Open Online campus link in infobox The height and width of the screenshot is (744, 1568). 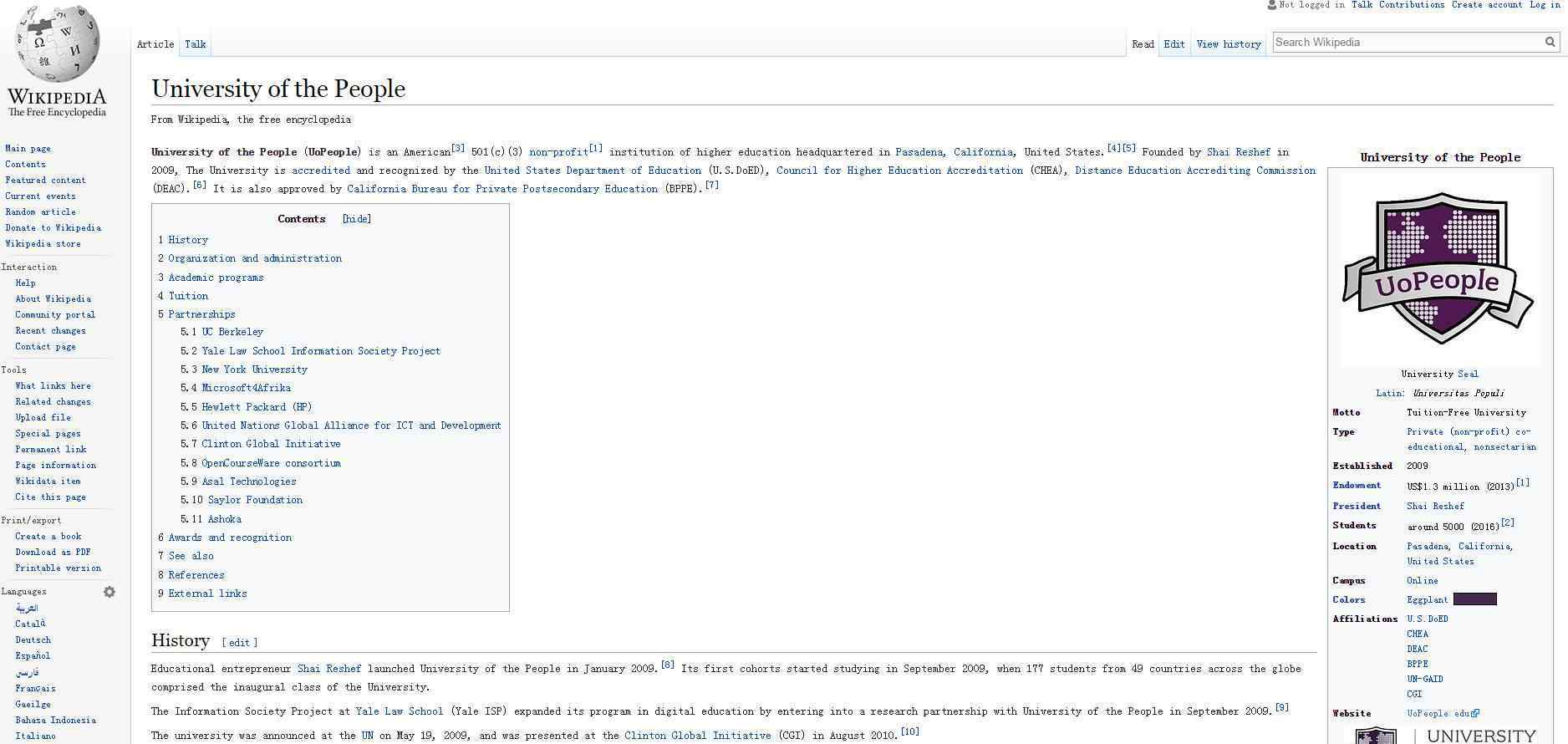pyautogui.click(x=1423, y=581)
